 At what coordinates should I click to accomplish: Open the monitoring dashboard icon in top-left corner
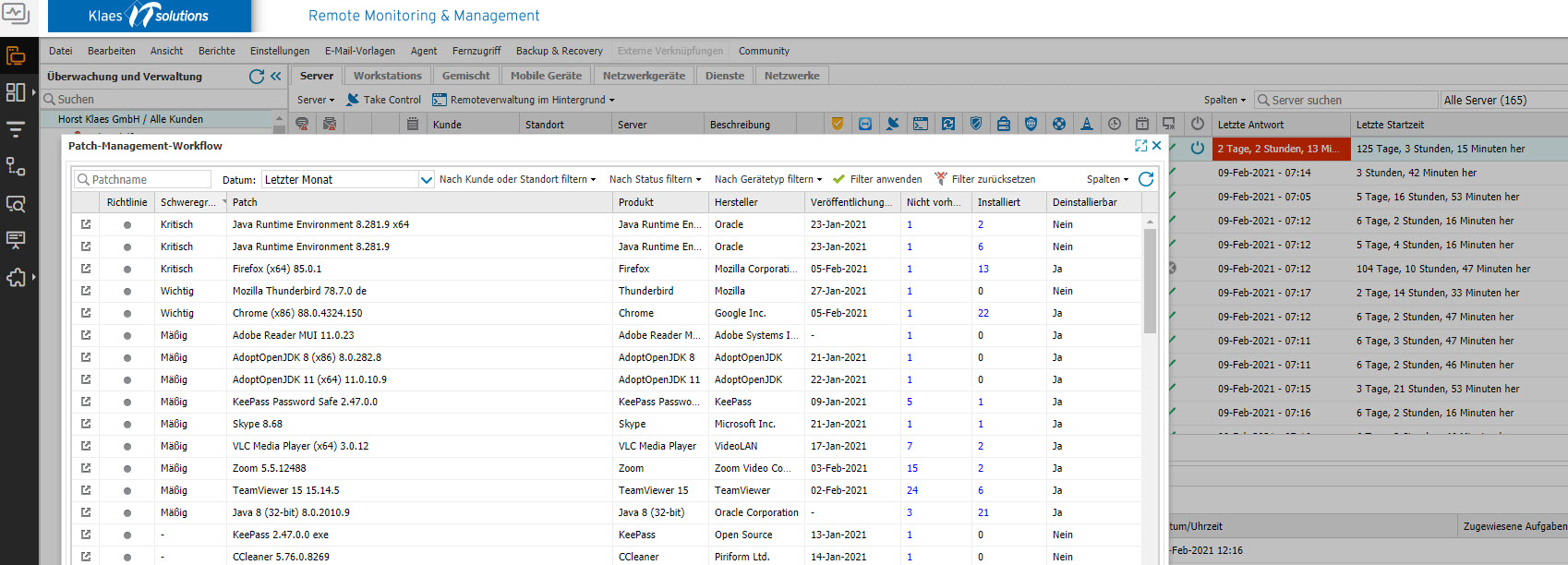(x=16, y=14)
